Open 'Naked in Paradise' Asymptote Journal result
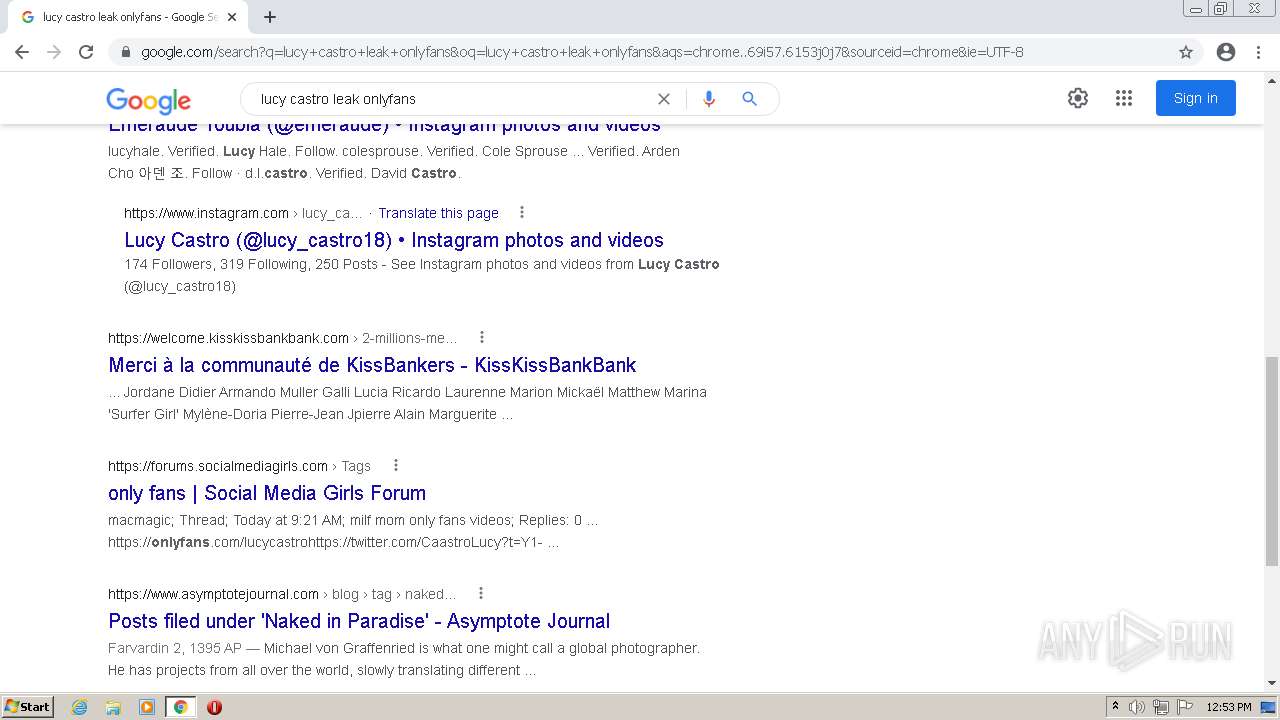The image size is (1280, 720). 359,621
